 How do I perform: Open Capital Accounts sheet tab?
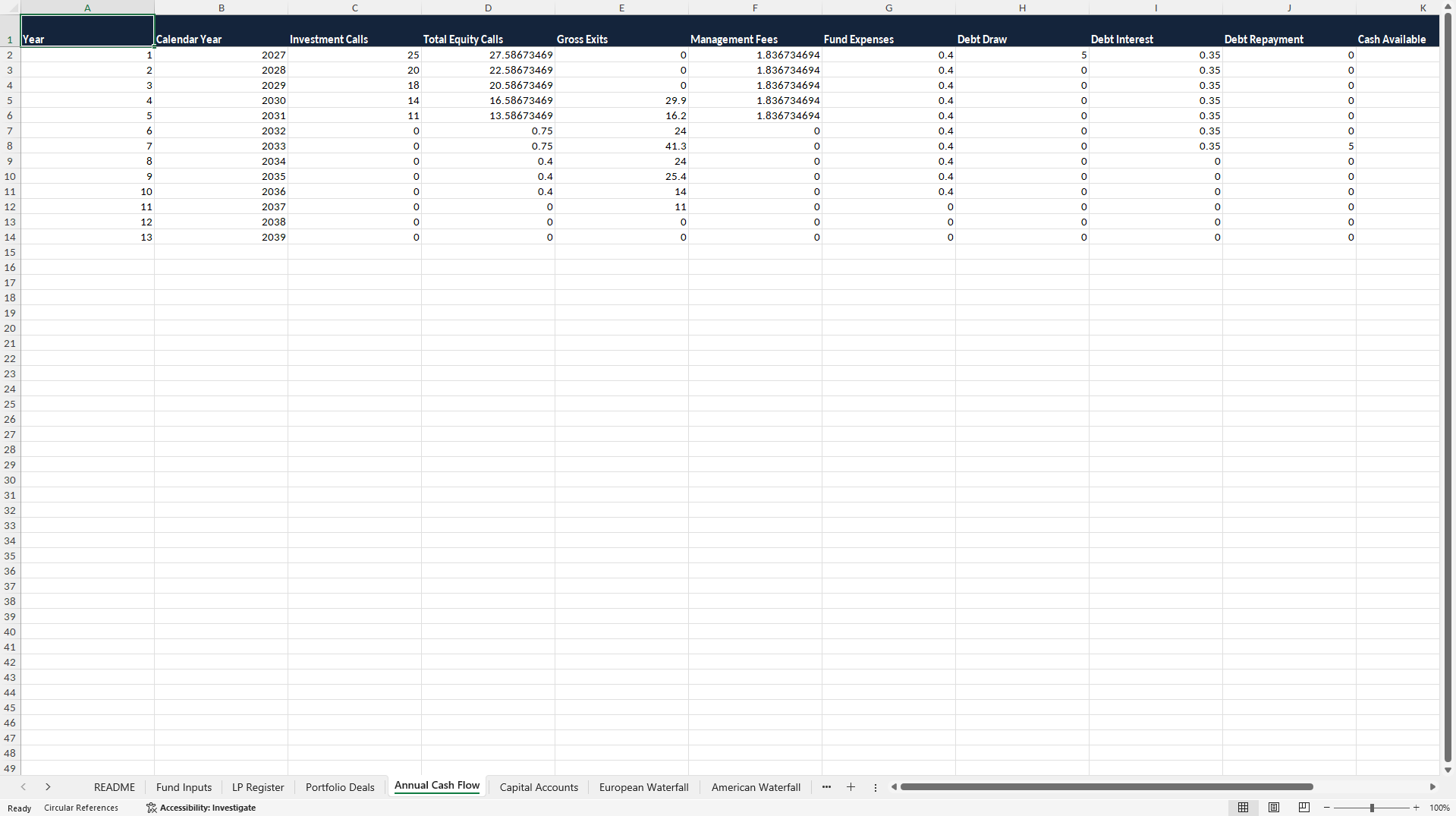click(539, 787)
